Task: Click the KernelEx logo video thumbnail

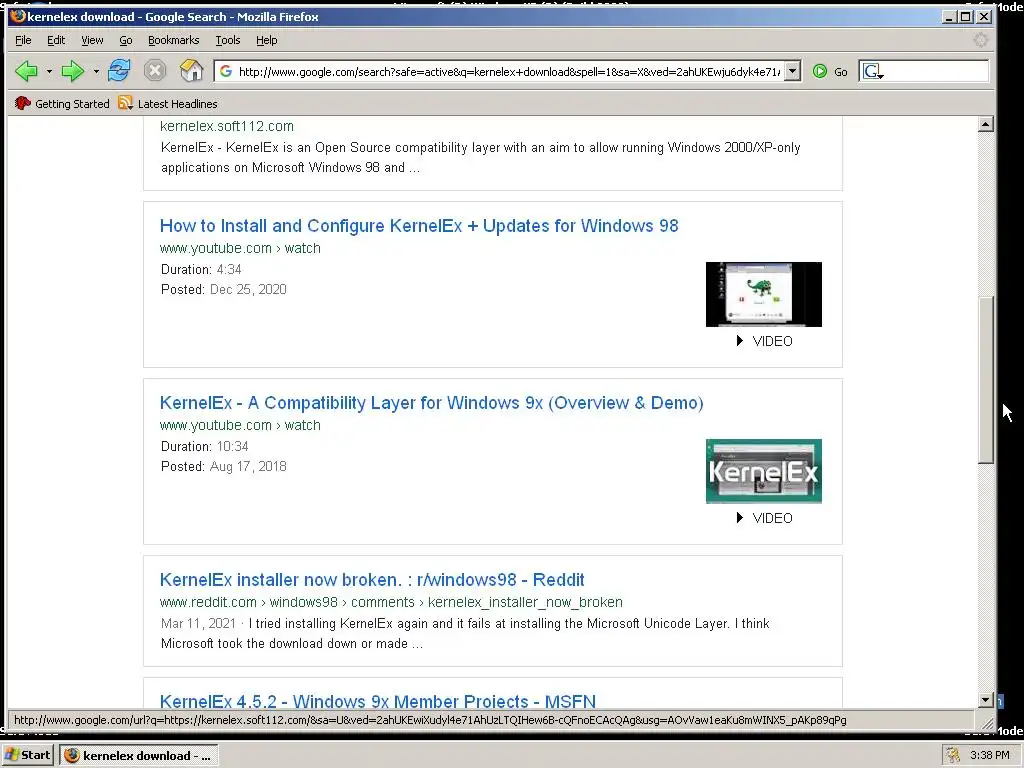Action: (764, 472)
